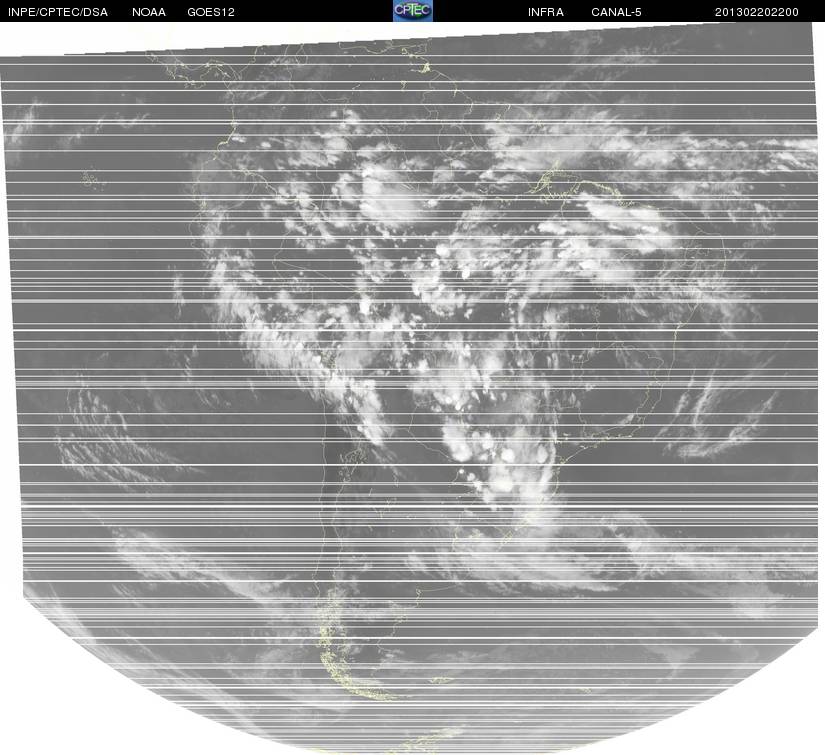Click the GOES12 satellite label
The width and height of the screenshot is (825, 755).
(211, 12)
